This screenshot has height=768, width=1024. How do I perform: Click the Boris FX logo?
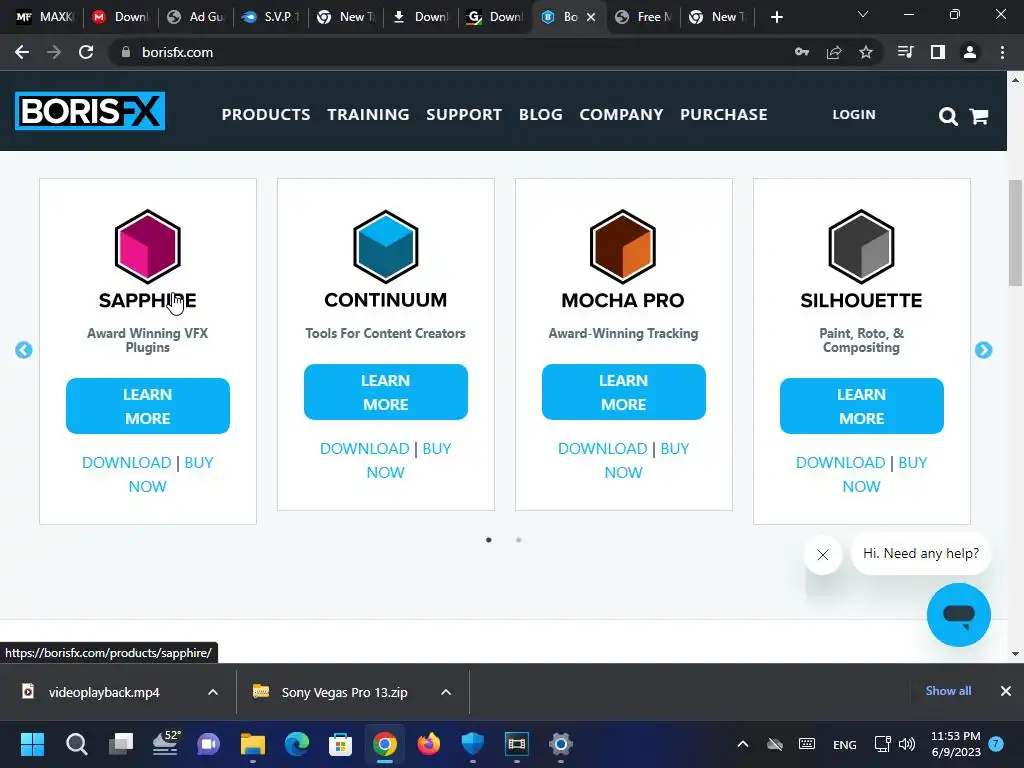(89, 111)
